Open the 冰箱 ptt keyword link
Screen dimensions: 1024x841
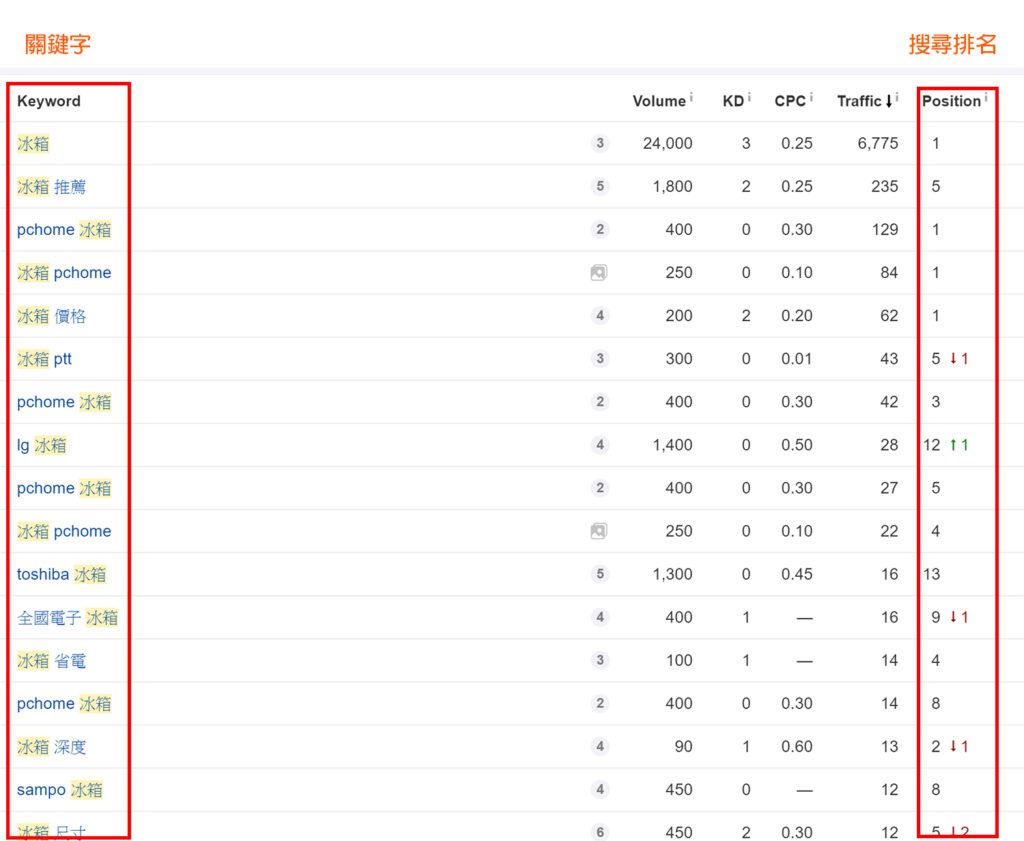tap(44, 359)
